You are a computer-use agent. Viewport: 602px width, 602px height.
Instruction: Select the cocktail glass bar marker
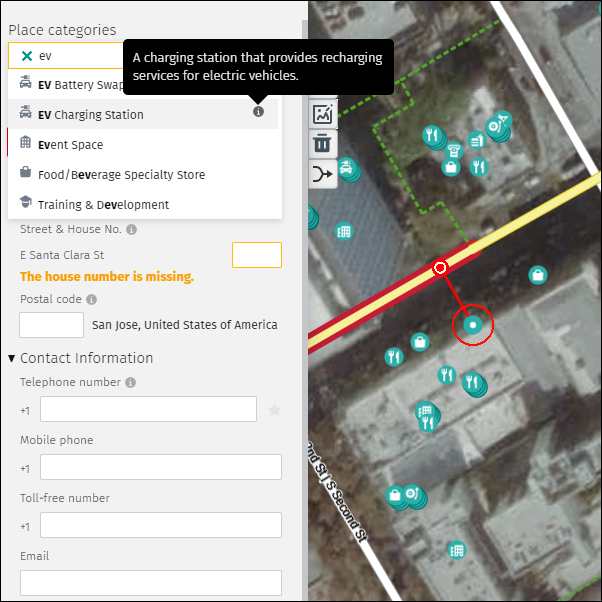click(503, 119)
